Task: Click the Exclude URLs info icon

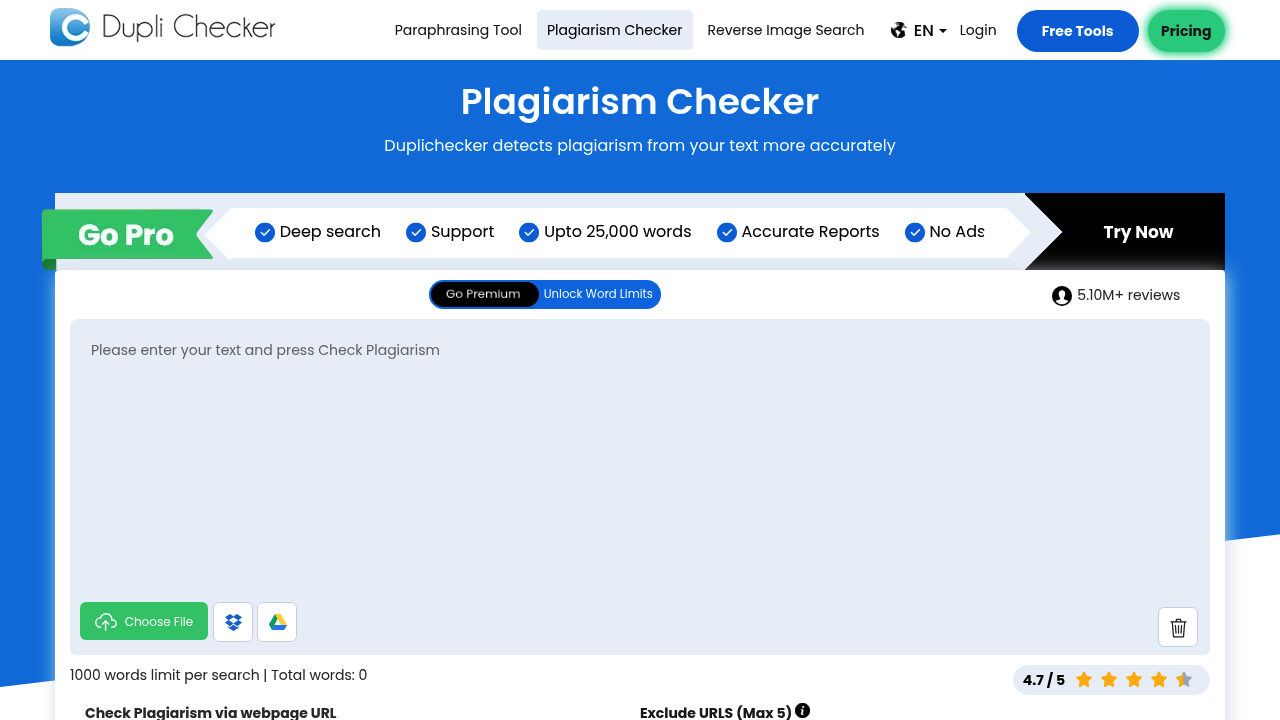Action: pos(802,711)
